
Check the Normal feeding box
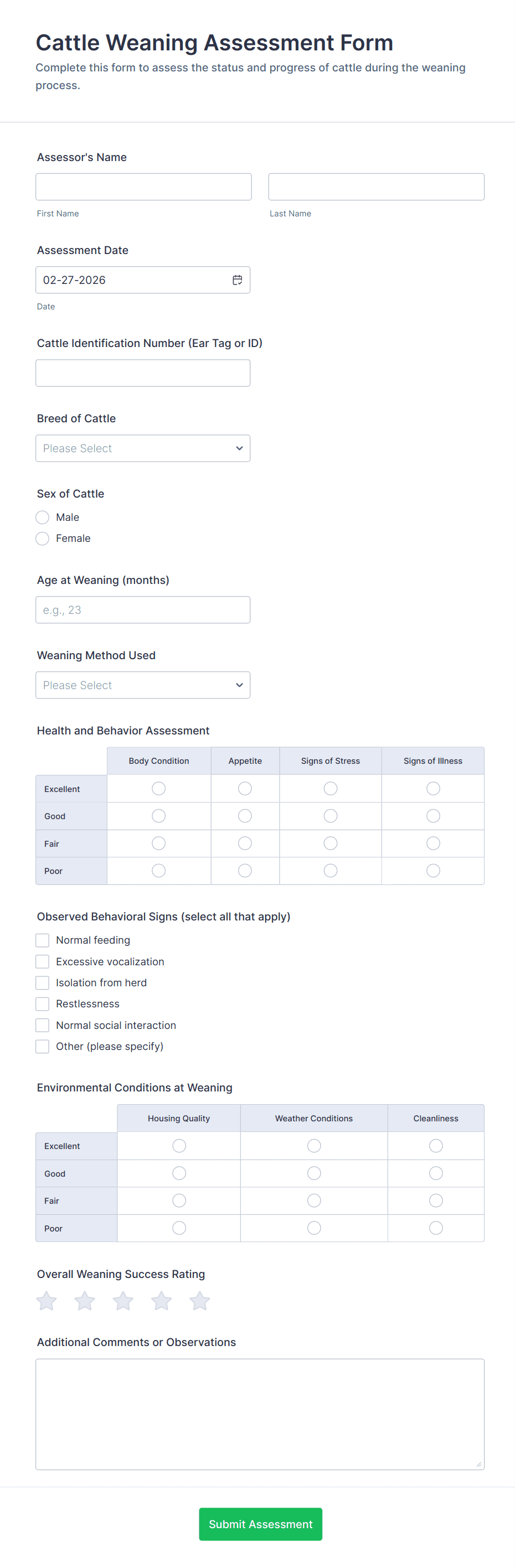(42, 940)
